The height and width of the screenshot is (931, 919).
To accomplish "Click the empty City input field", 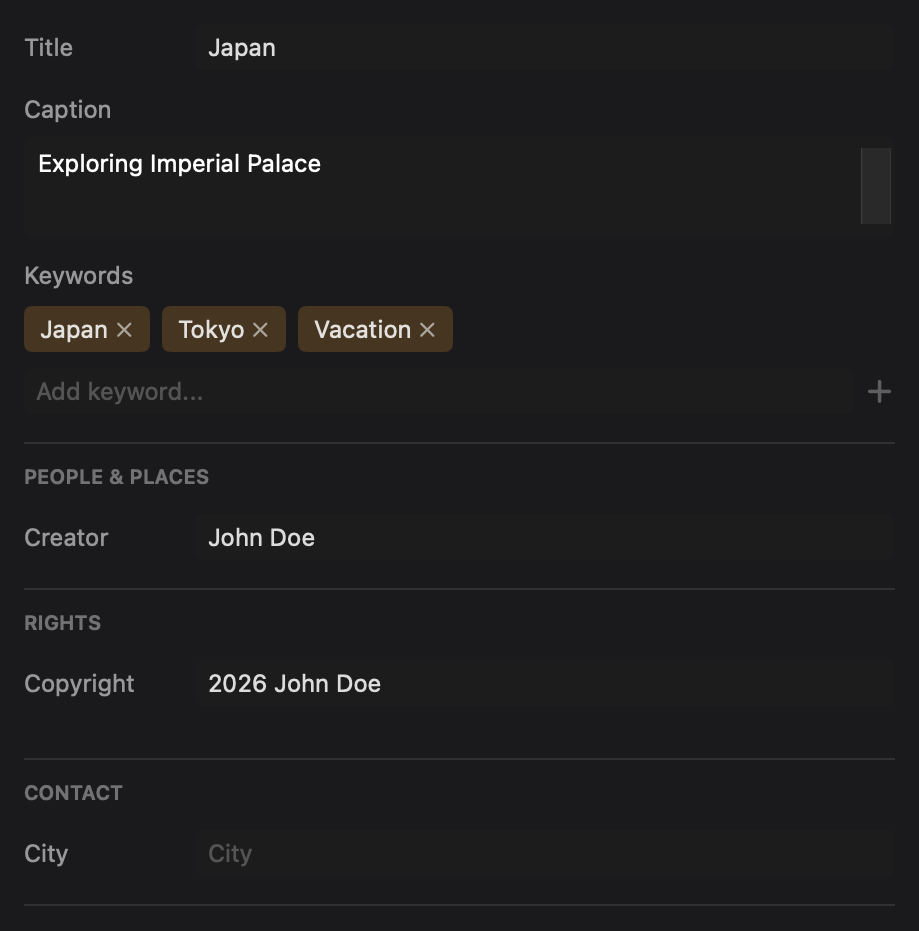I will click(x=545, y=854).
